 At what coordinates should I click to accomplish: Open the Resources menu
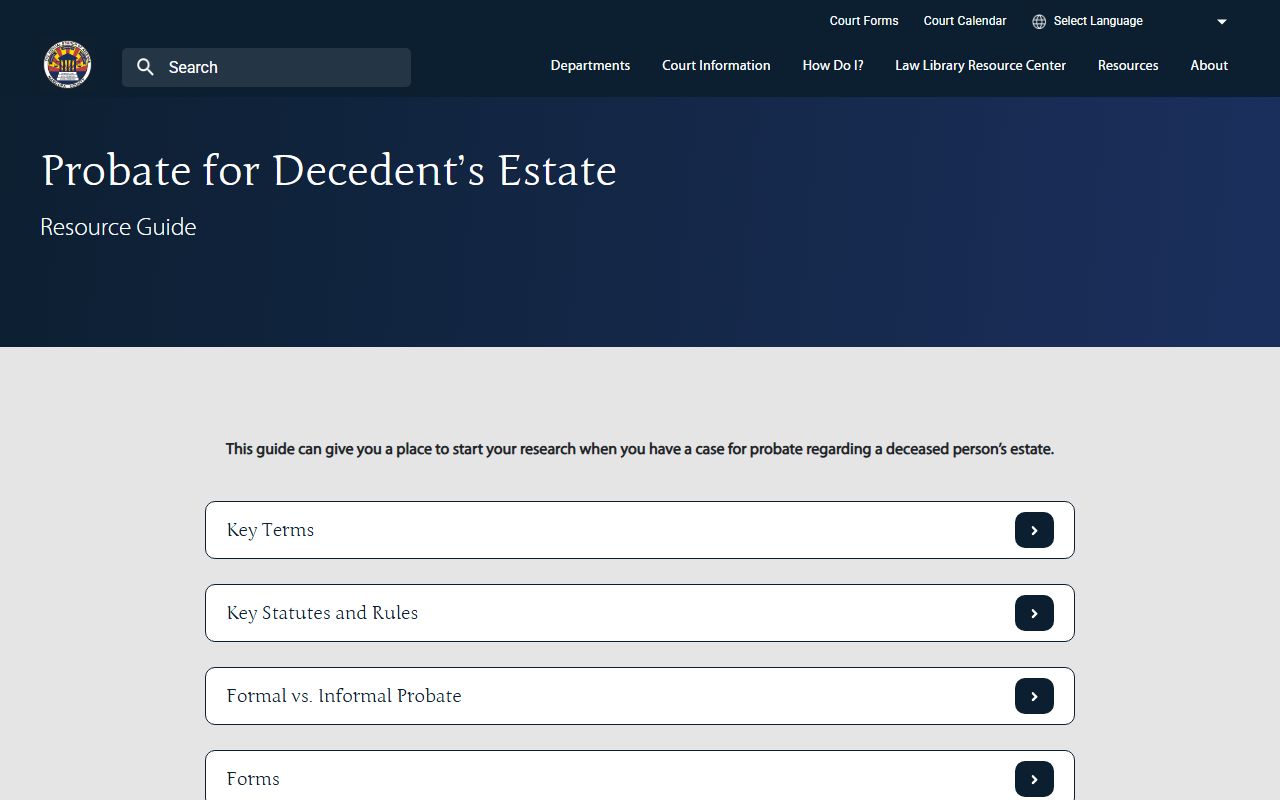point(1128,65)
